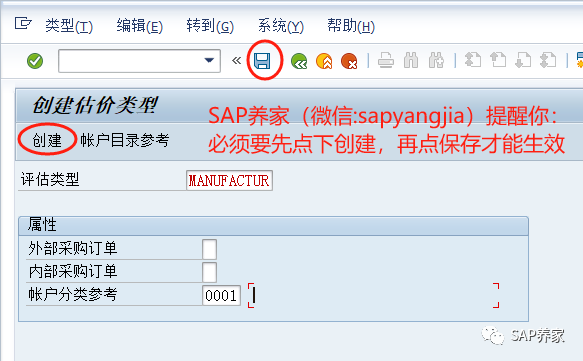Click the Print icon
The height and width of the screenshot is (361, 583).
[x=386, y=61]
